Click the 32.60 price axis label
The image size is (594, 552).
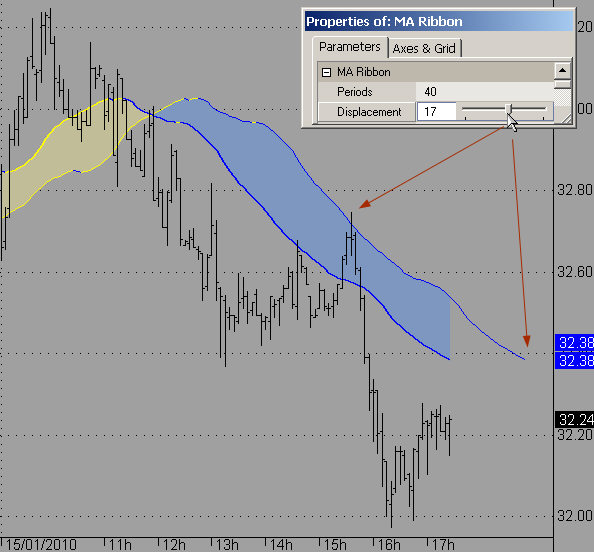[x=575, y=272]
